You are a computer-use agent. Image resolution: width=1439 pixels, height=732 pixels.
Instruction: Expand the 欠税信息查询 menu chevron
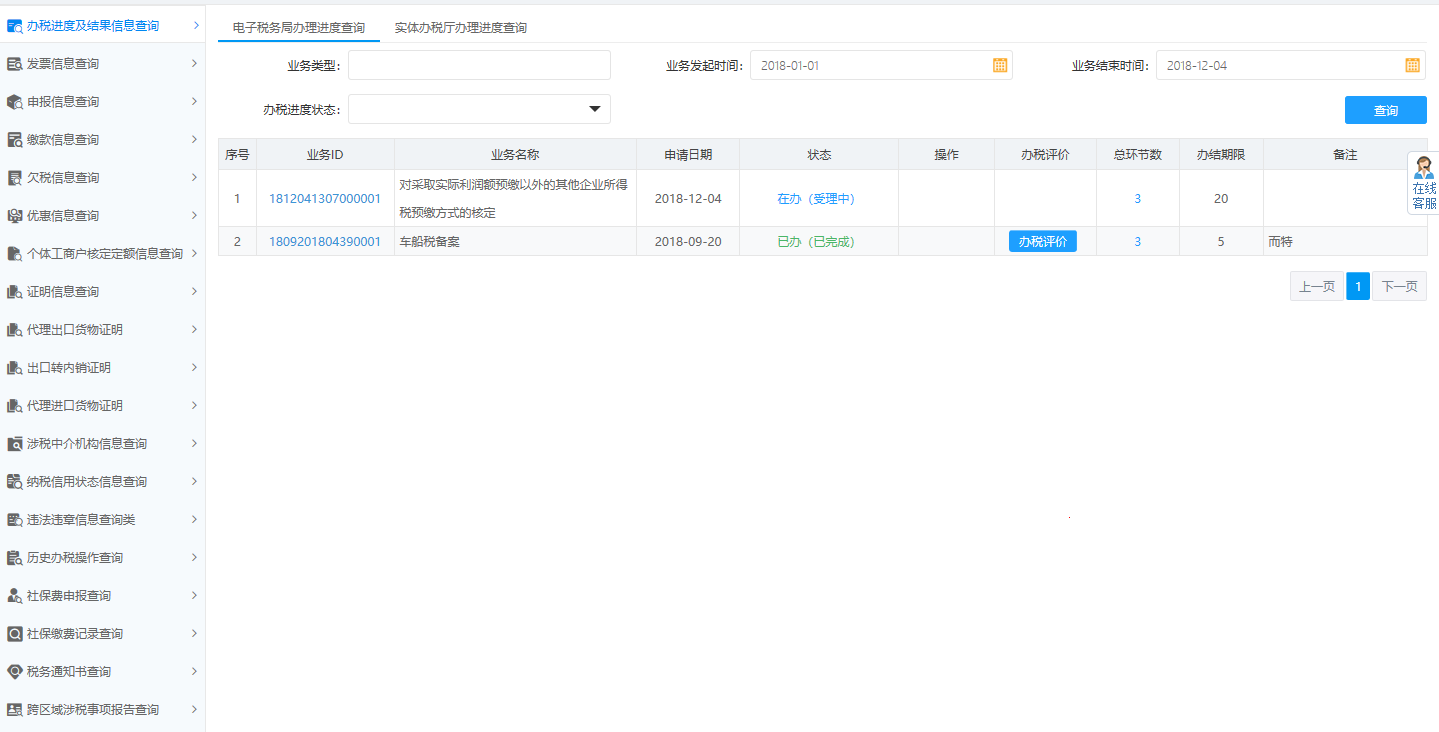pyautogui.click(x=194, y=177)
